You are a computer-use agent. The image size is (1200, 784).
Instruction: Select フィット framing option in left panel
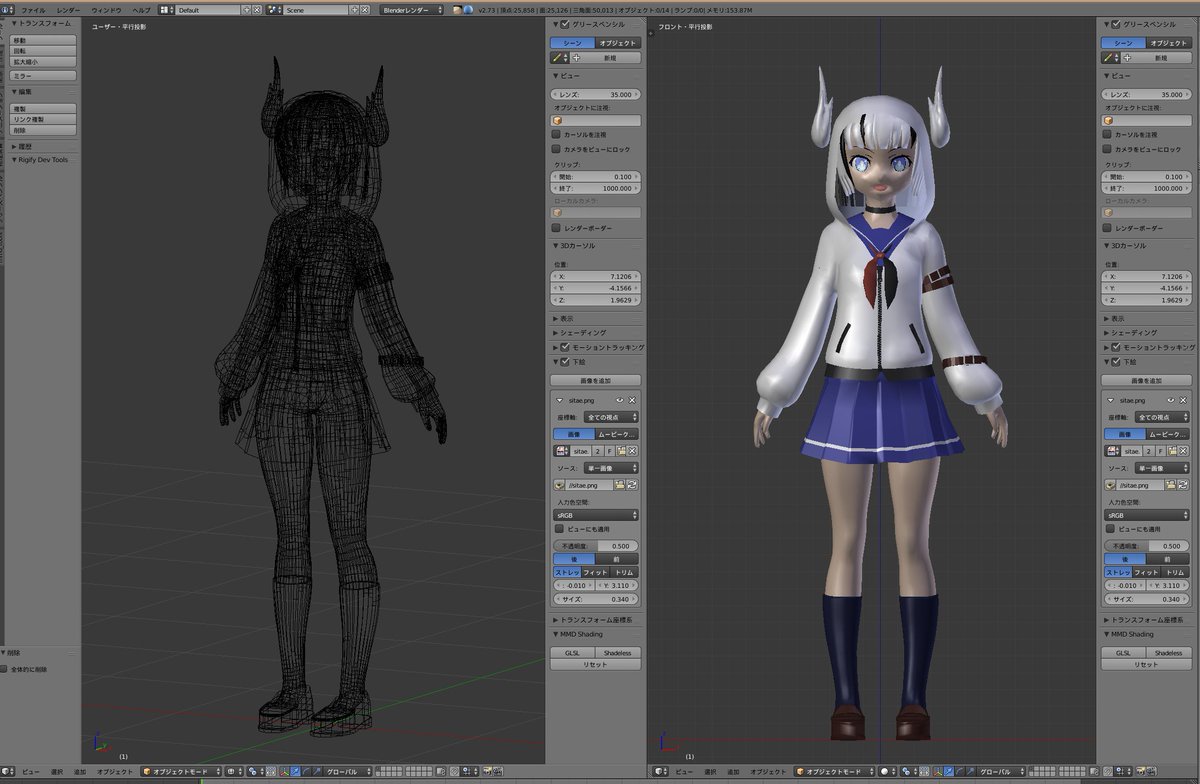595,572
